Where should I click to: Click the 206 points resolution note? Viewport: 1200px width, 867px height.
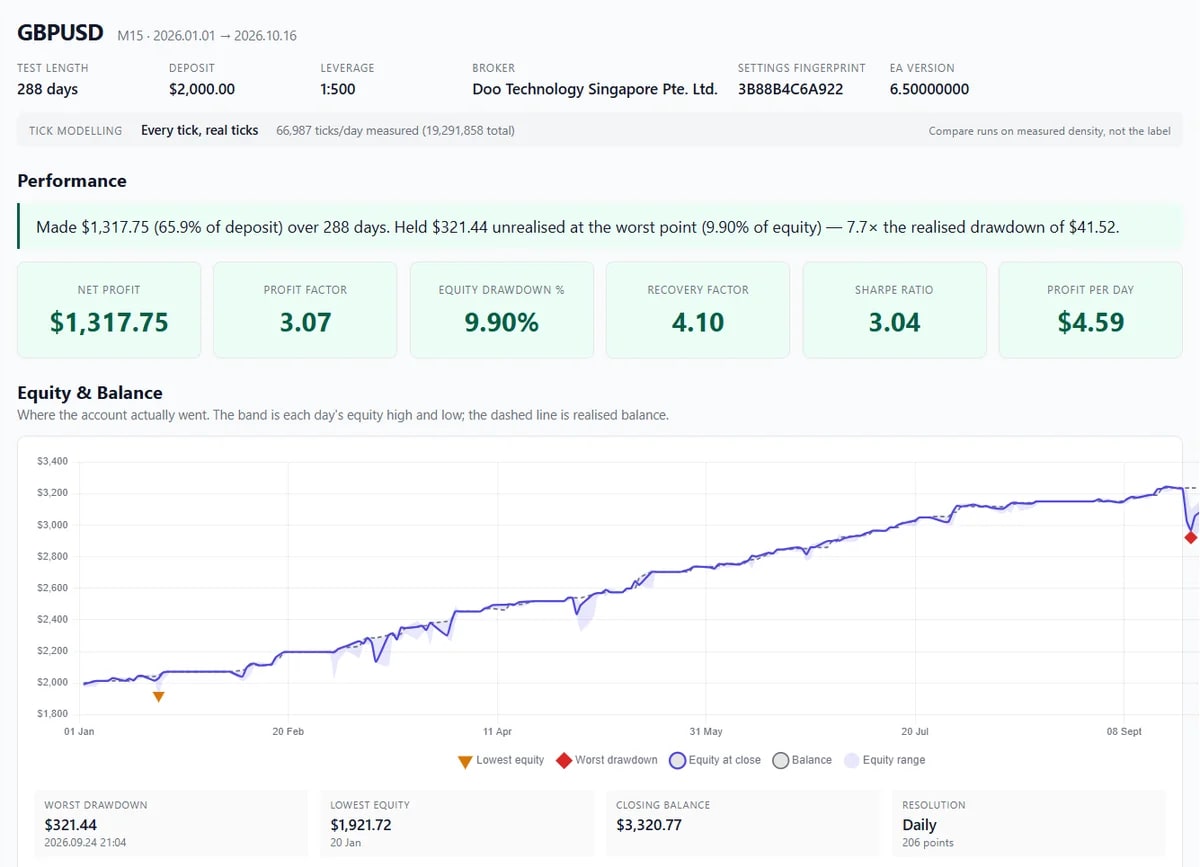click(x=928, y=843)
